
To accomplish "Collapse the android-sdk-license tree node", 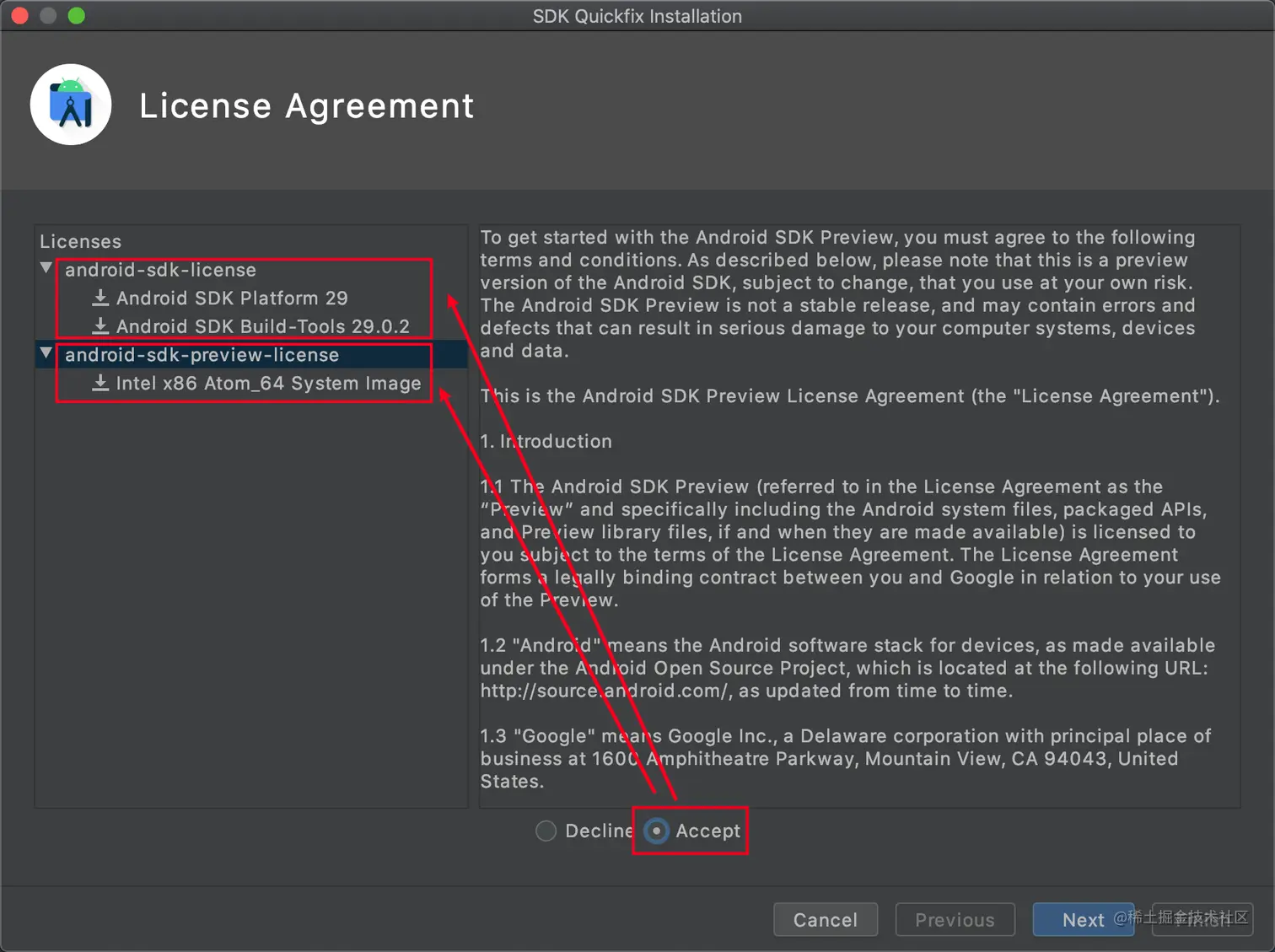I will [x=46, y=268].
